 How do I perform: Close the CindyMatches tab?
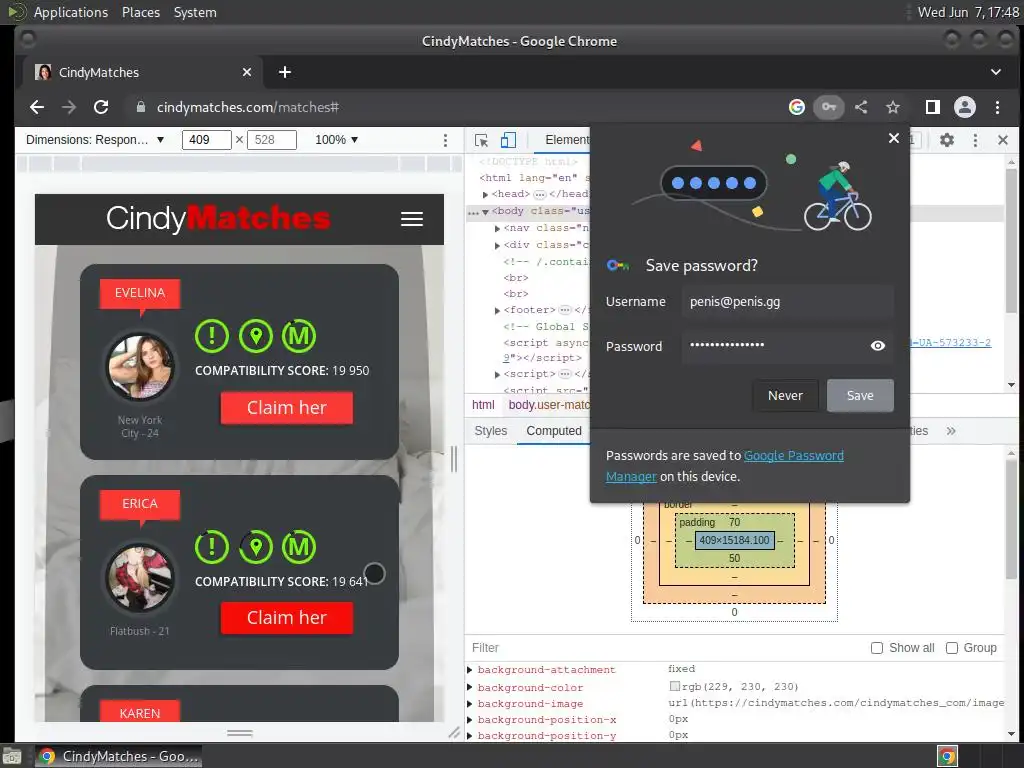[247, 72]
